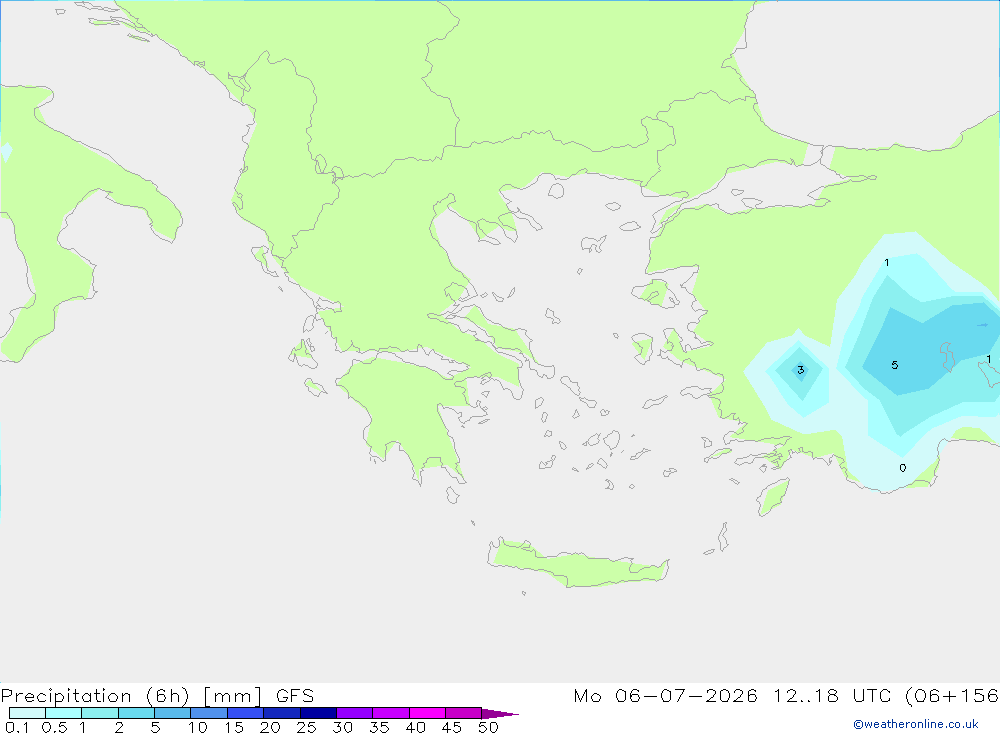Click the legend label '50'

coord(488,727)
